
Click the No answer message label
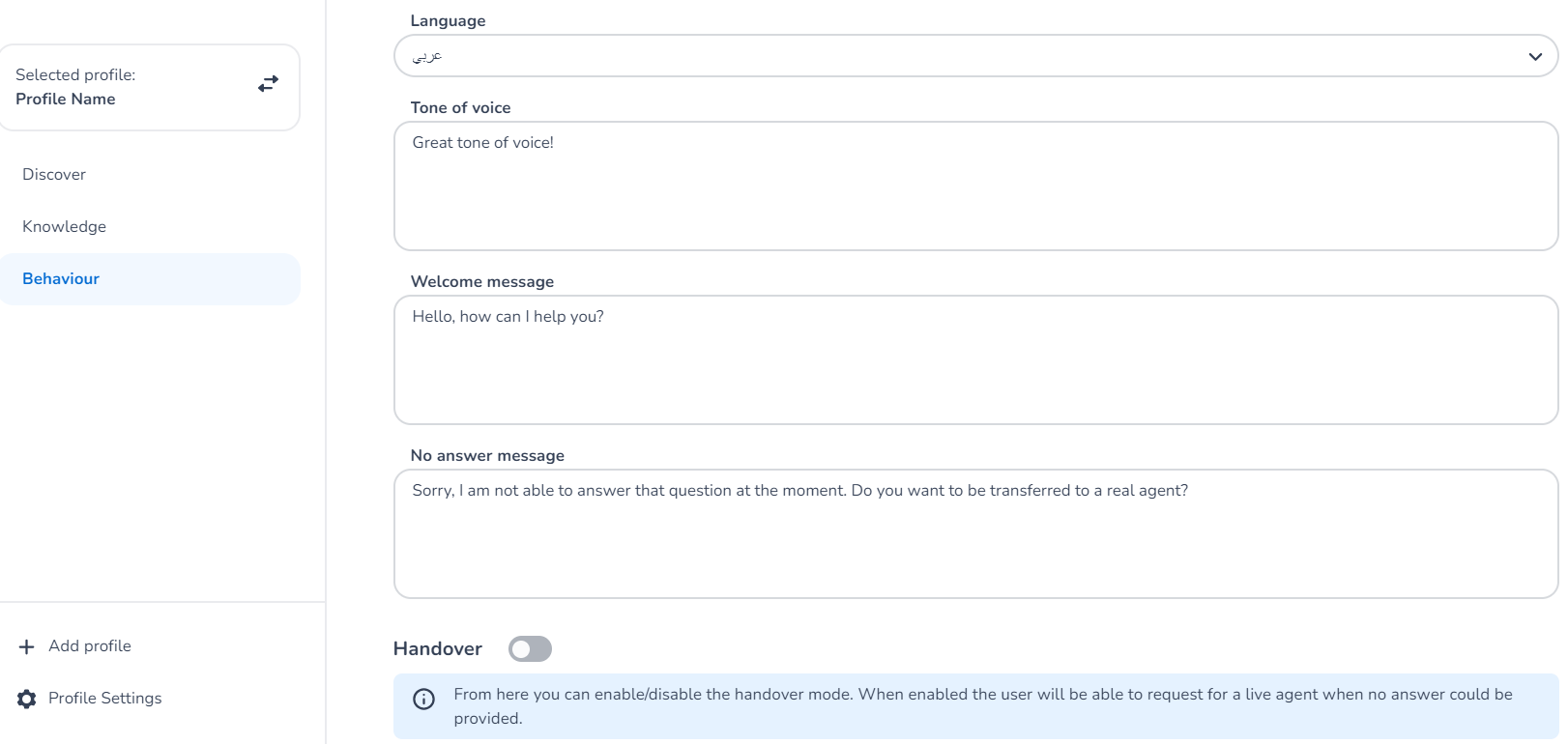click(487, 456)
